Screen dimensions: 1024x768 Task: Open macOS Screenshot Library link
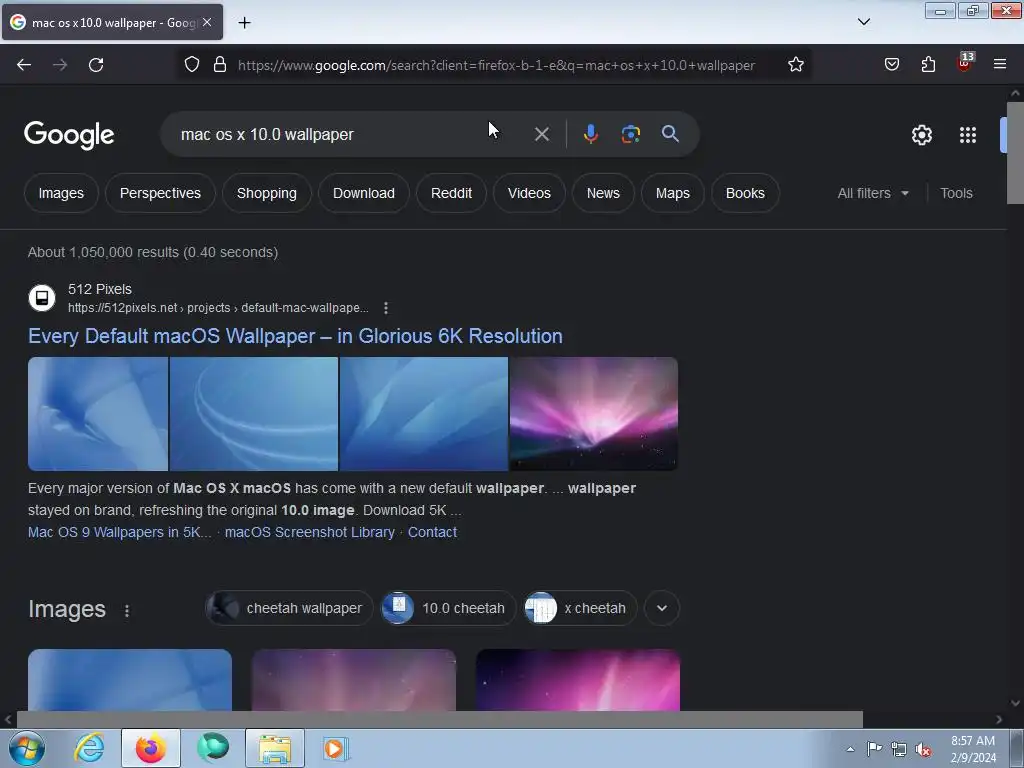(310, 532)
